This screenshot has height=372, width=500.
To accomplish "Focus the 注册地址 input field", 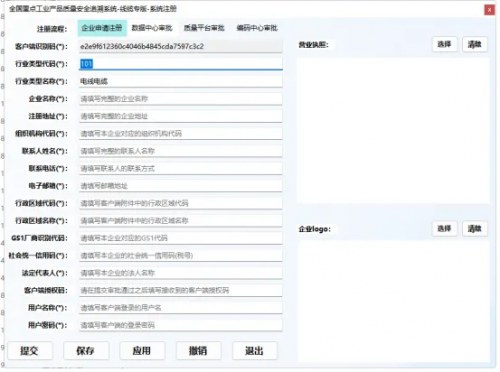I will click(181, 116).
